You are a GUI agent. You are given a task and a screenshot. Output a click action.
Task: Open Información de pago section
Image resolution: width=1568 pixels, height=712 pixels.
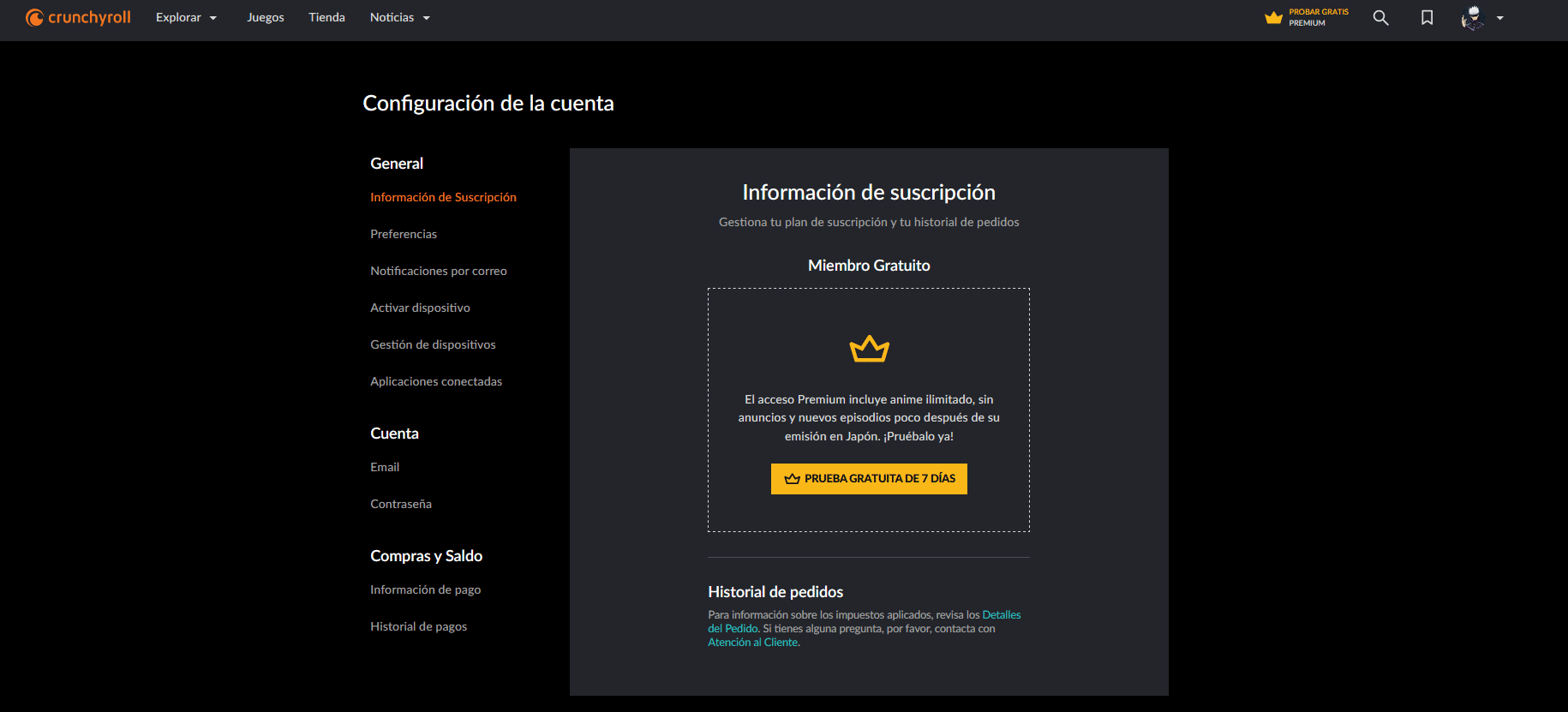click(x=426, y=589)
